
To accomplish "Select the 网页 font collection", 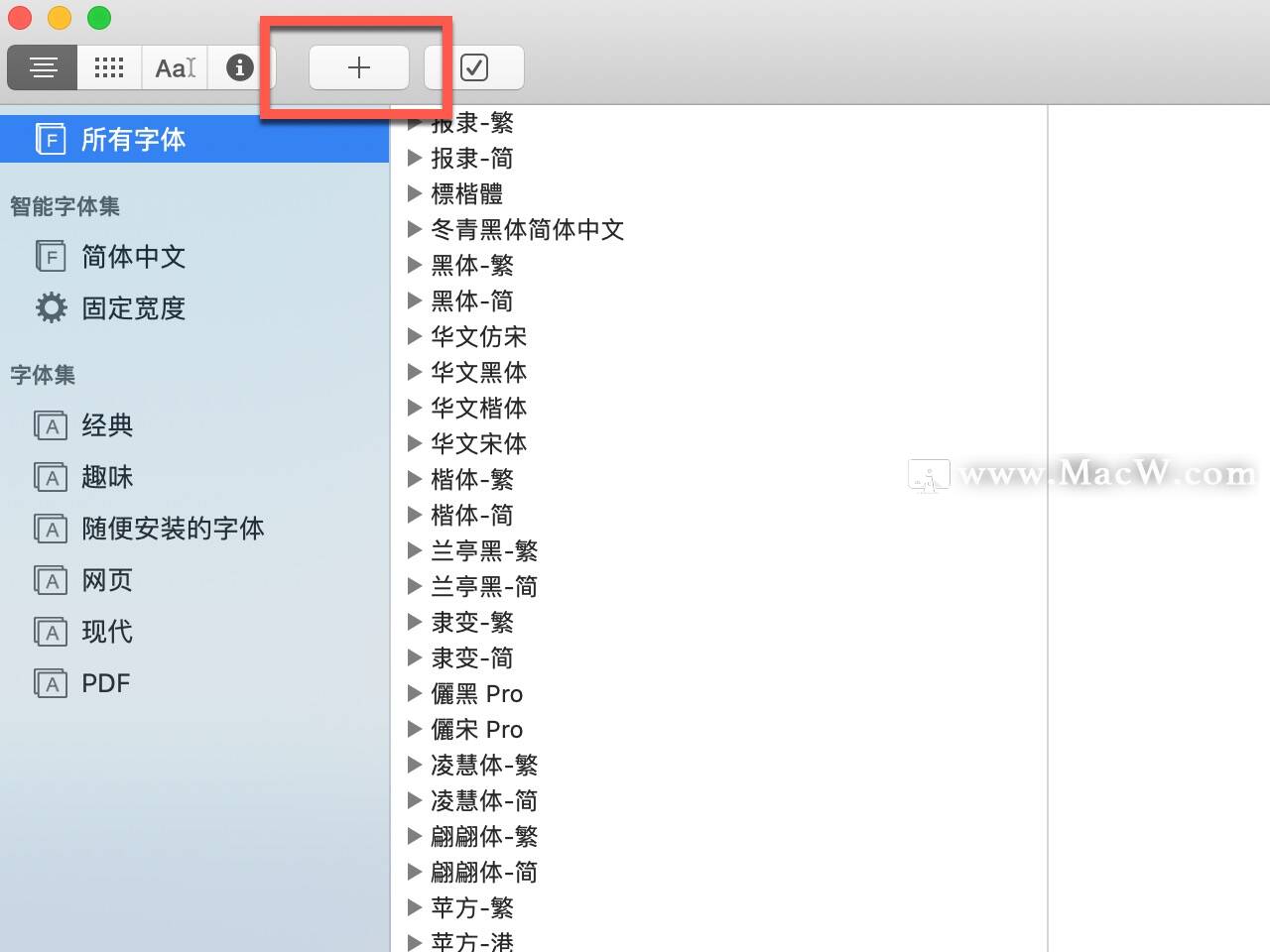I will [x=106, y=580].
